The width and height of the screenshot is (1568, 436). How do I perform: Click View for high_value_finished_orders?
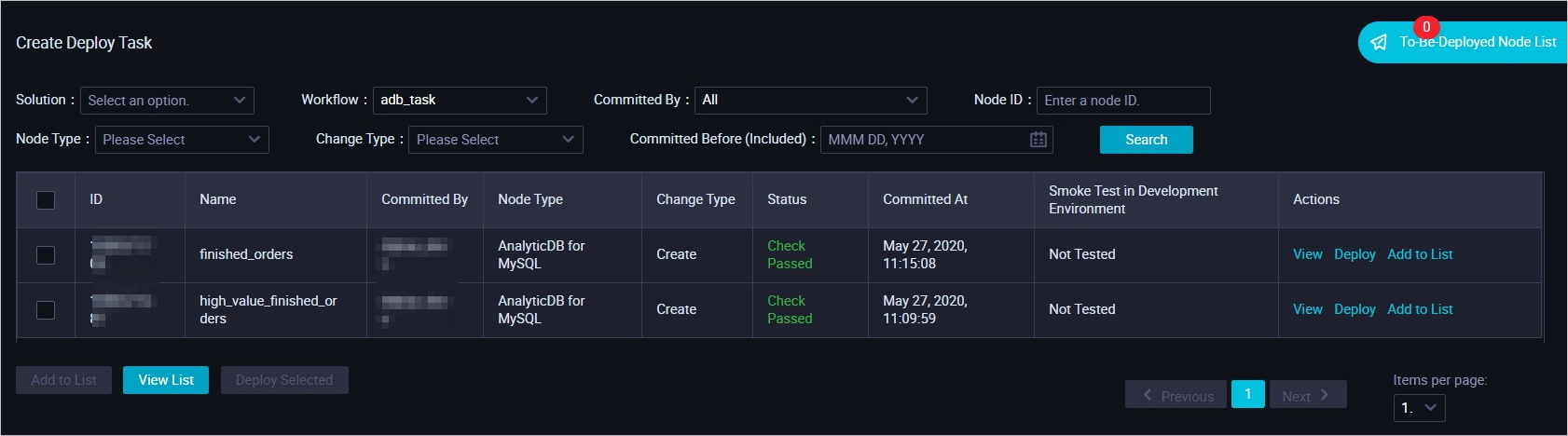coord(1307,309)
